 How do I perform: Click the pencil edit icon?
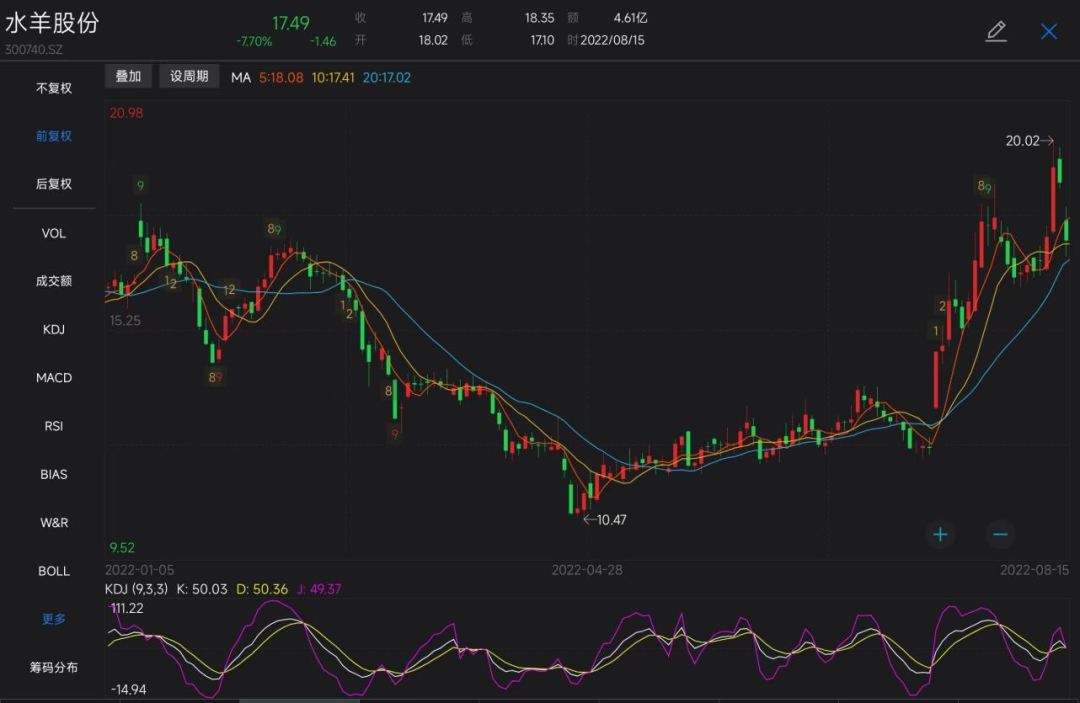coord(995,31)
